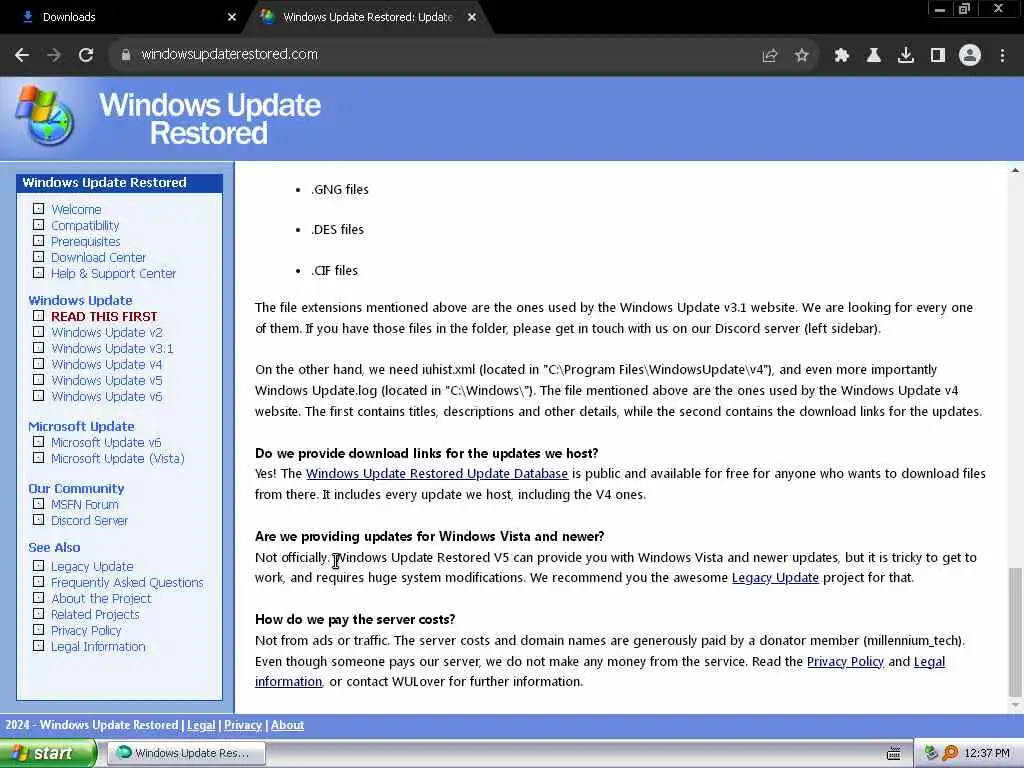Click the orange magnifier tray icon
Screen dimensions: 1024x768
coord(950,754)
